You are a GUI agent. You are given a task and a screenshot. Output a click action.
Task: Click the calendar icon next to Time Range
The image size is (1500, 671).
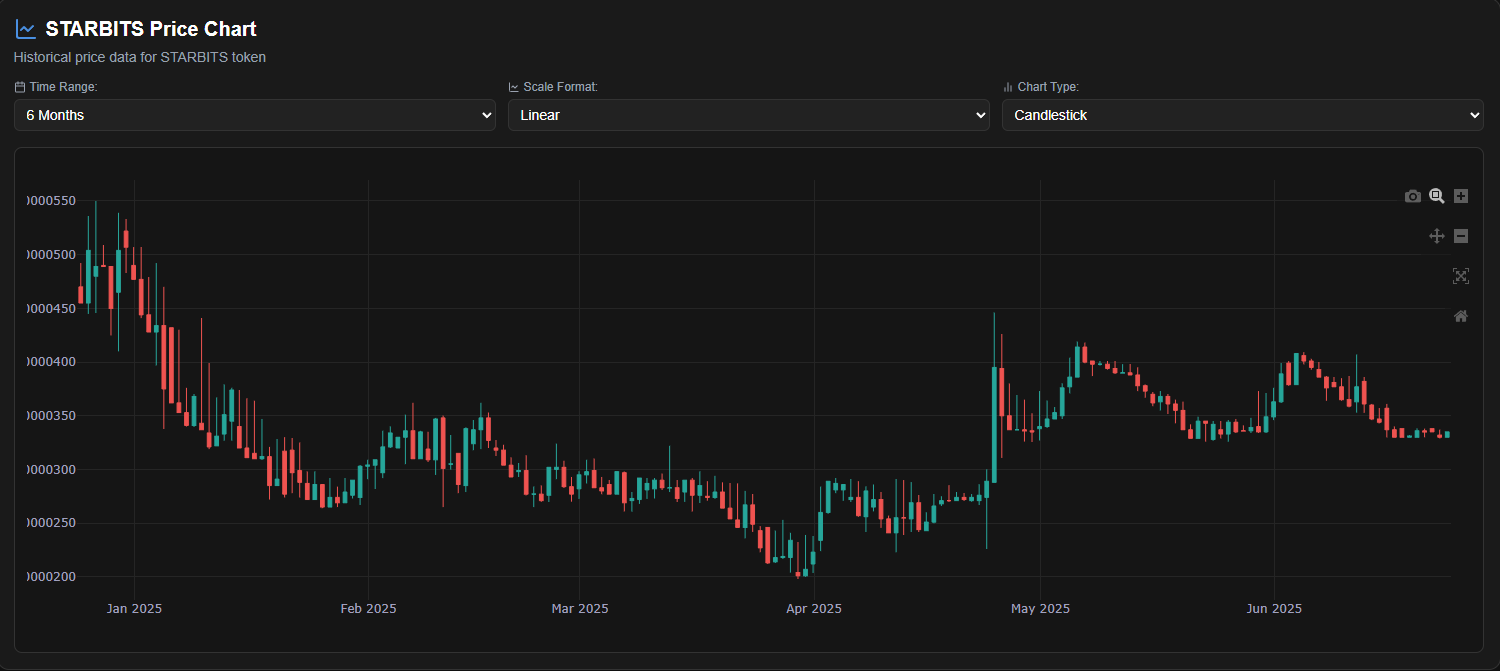[20, 87]
